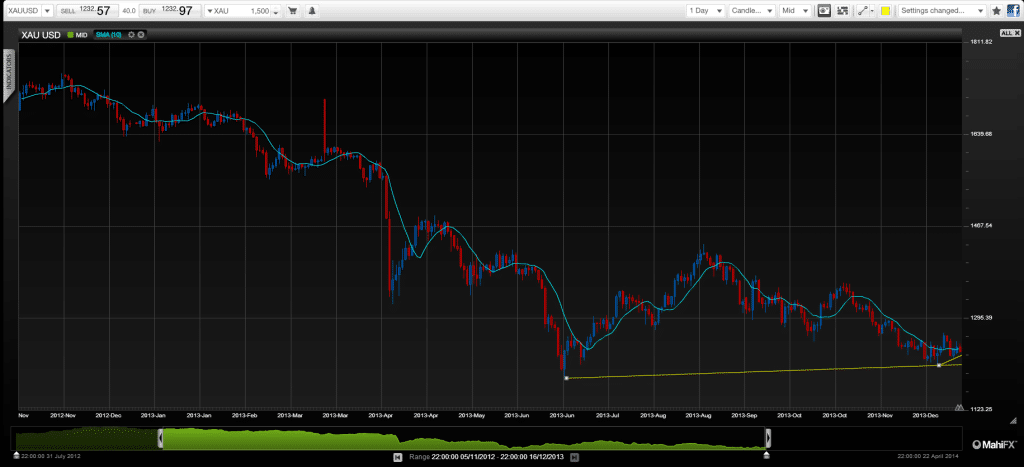Click the skip to range end icon
Screen dimensions: 1024x467
[575, 457]
